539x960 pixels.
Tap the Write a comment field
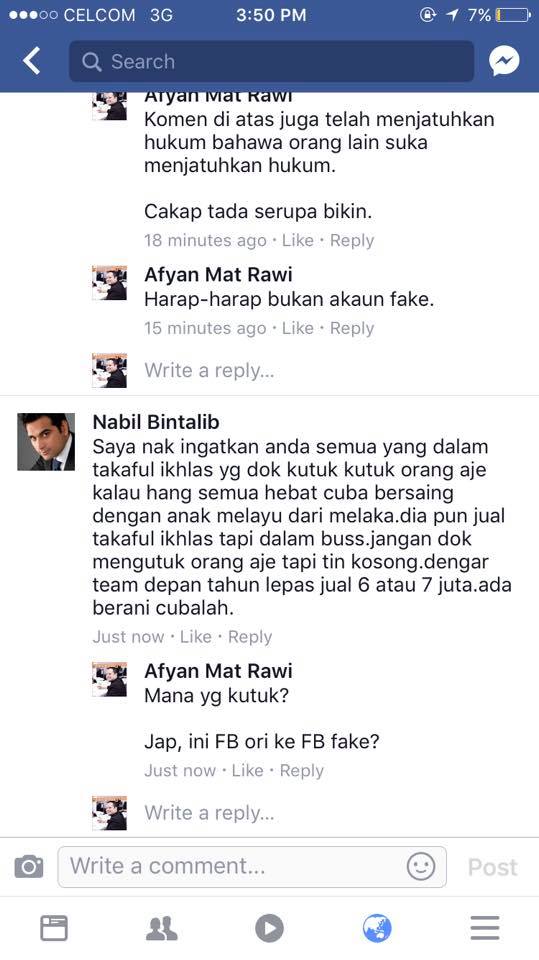[252, 866]
